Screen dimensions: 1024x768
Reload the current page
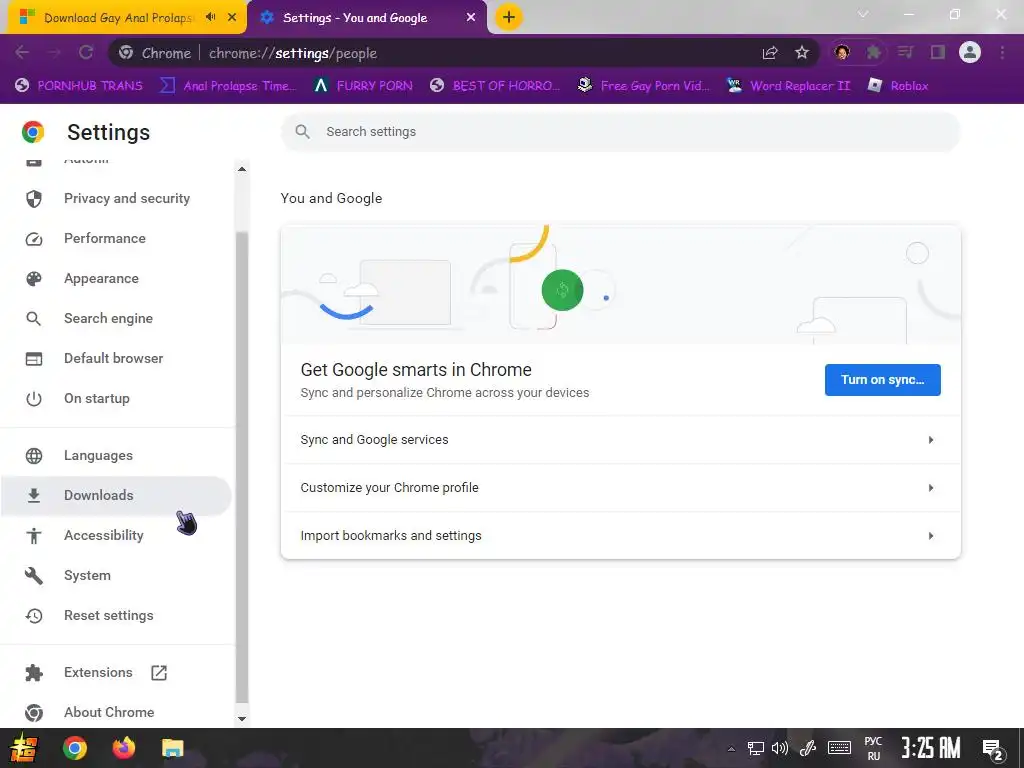(x=86, y=53)
